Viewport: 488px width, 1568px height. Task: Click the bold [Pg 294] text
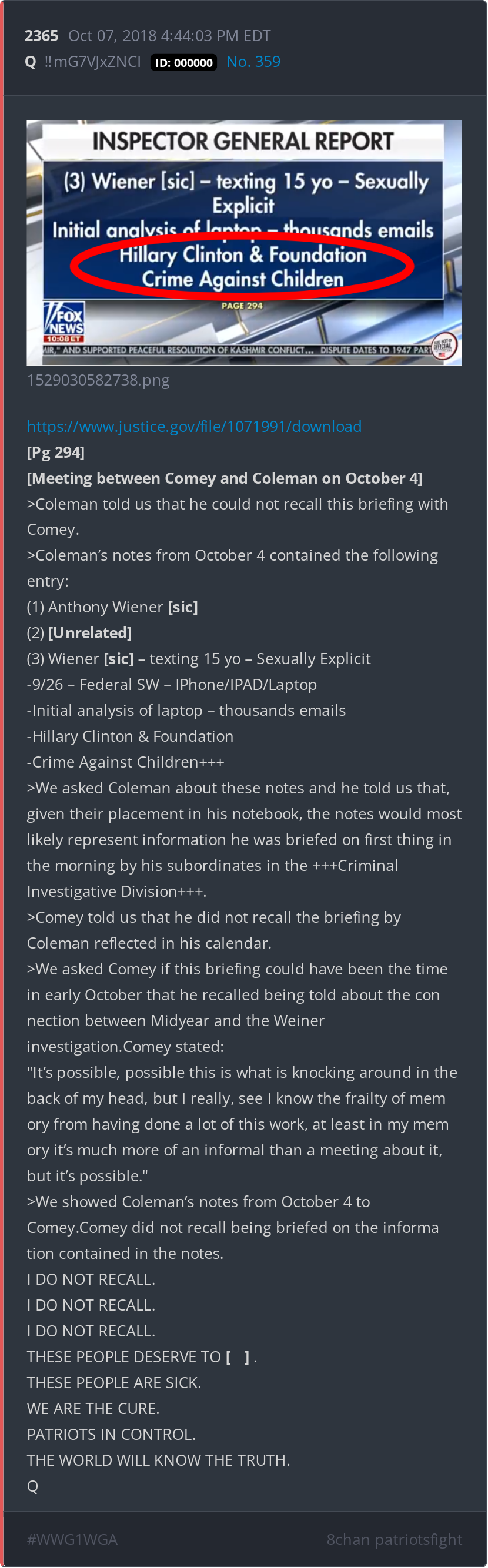click(55, 453)
